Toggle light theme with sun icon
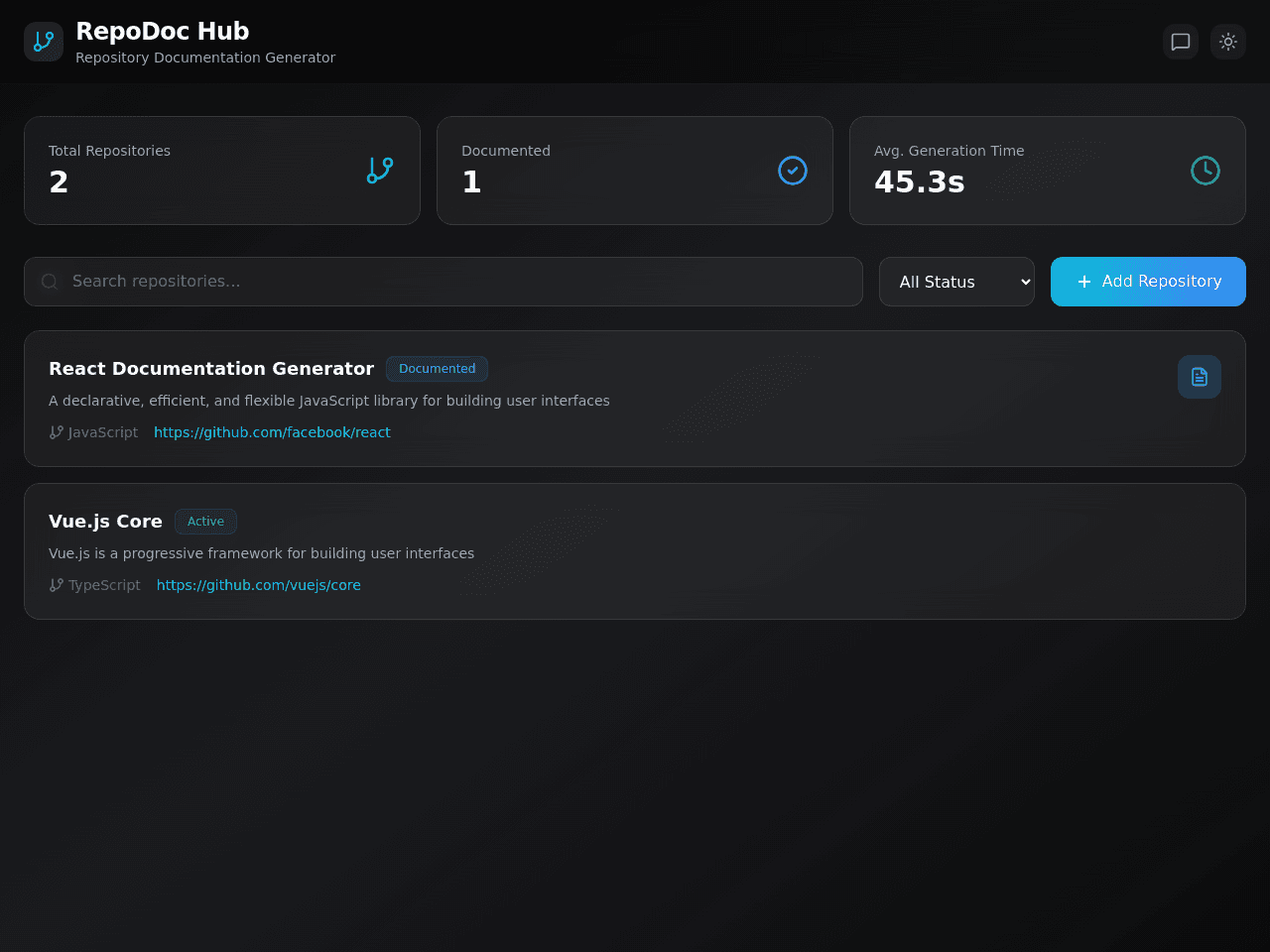 pyautogui.click(x=1228, y=42)
